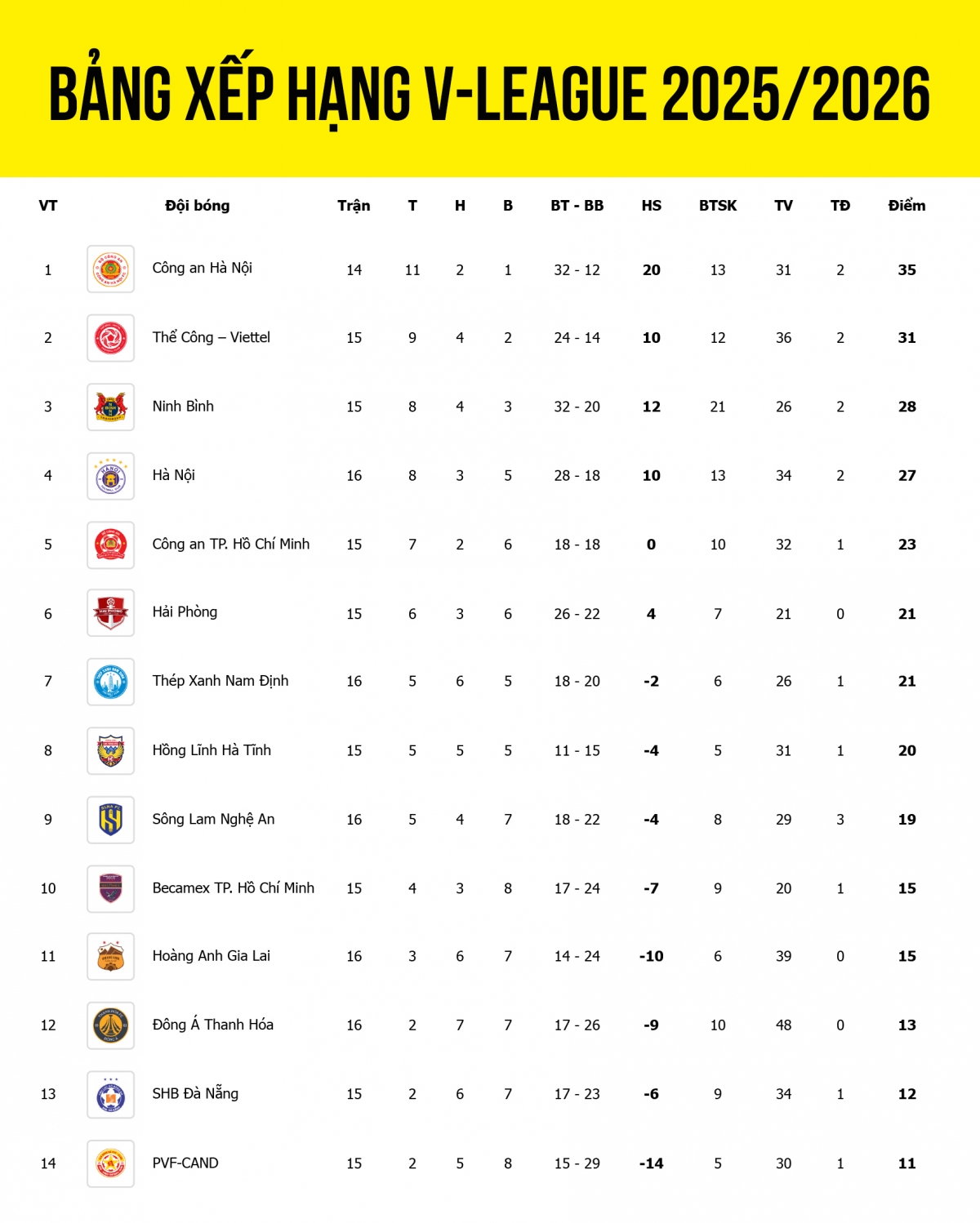The width and height of the screenshot is (980, 1223).
Task: Select the Sông Lam Nghệ An crest
Action: tap(111, 820)
